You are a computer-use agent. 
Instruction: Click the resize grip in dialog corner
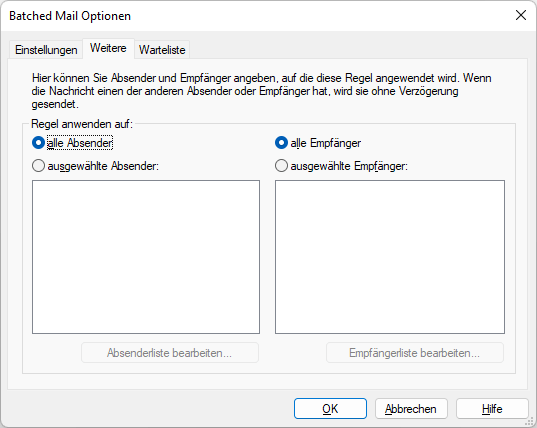click(530, 421)
